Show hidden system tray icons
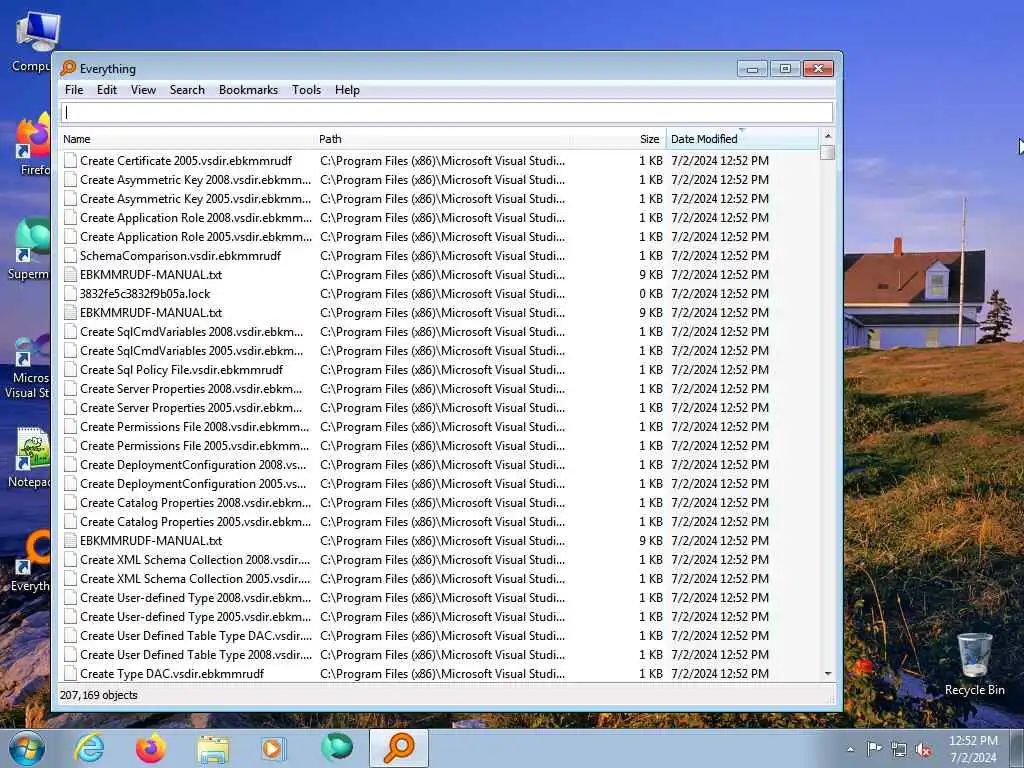The image size is (1024, 768). (x=850, y=750)
